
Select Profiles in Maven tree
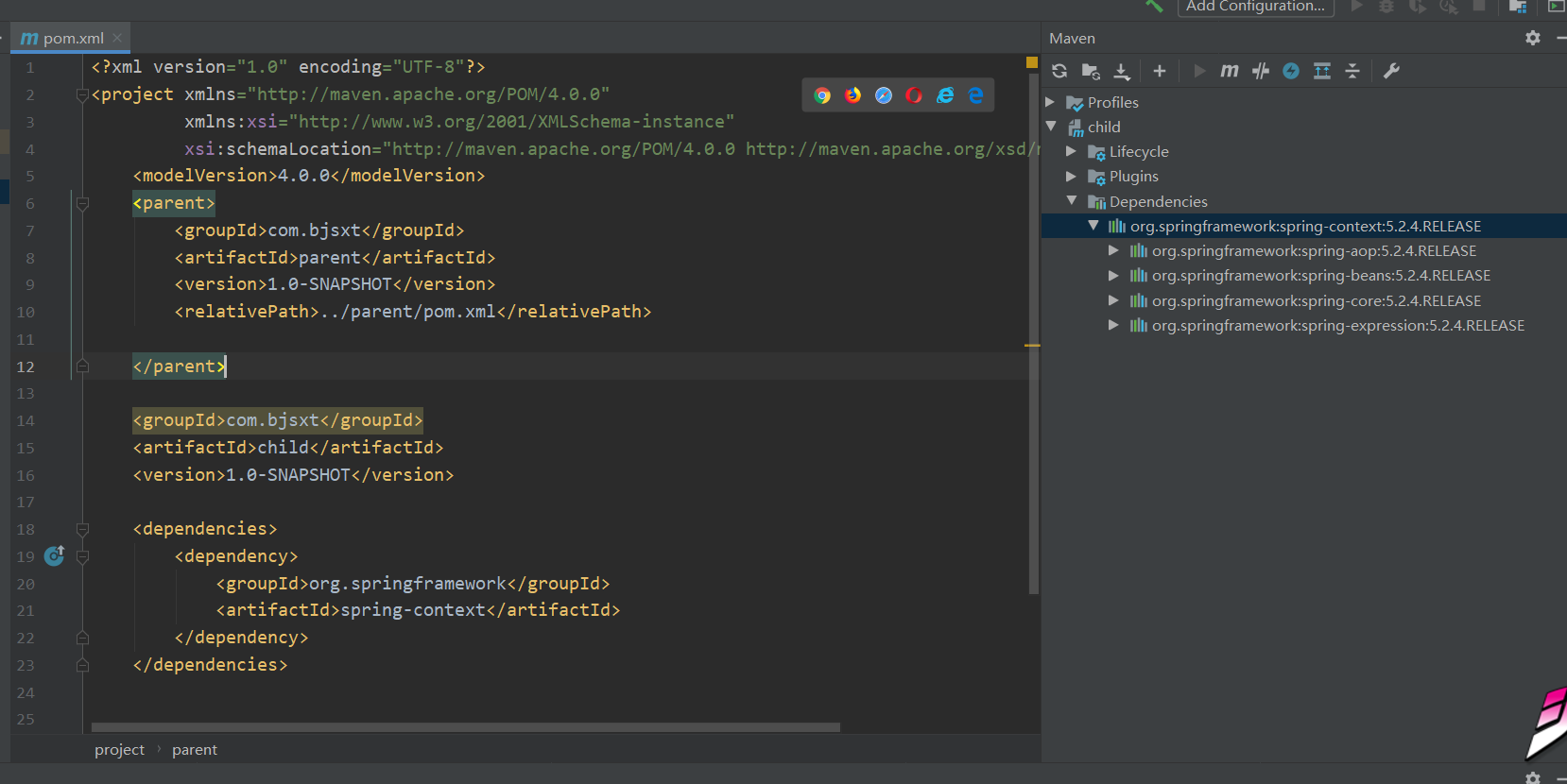(x=1112, y=102)
